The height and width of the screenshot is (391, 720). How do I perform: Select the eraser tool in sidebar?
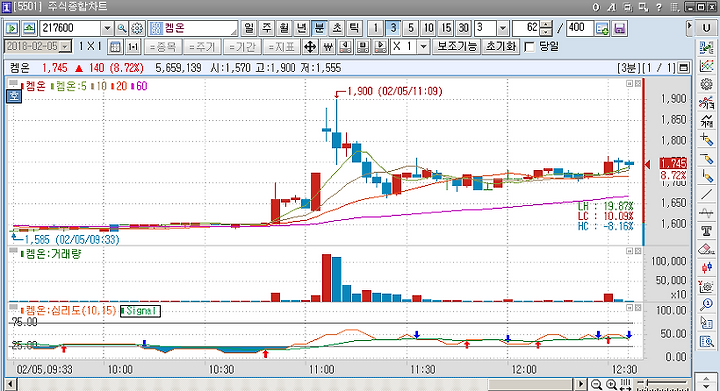pyautogui.click(x=706, y=249)
